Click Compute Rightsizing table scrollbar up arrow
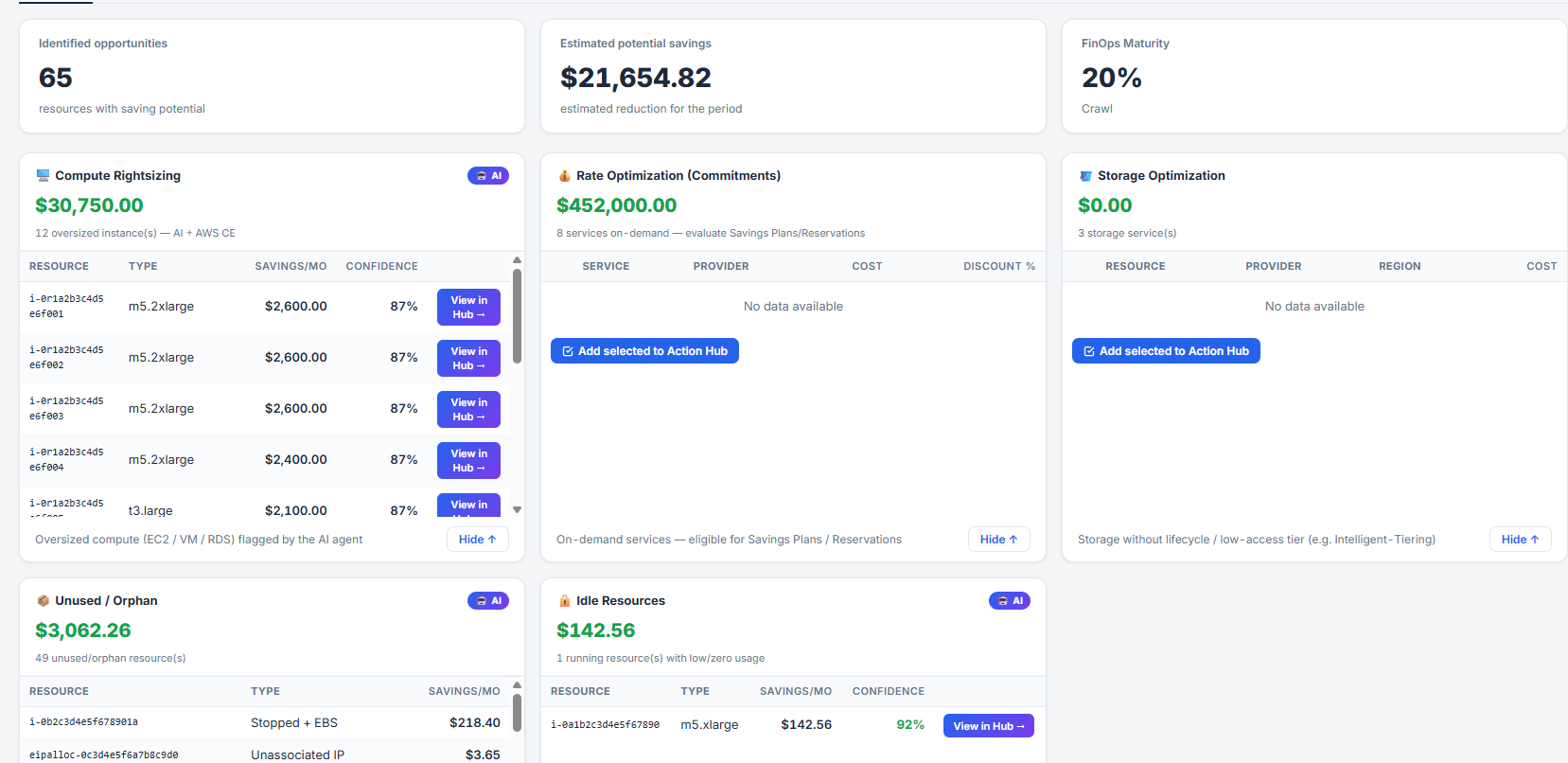The height and width of the screenshot is (763, 1568). pyautogui.click(x=517, y=259)
